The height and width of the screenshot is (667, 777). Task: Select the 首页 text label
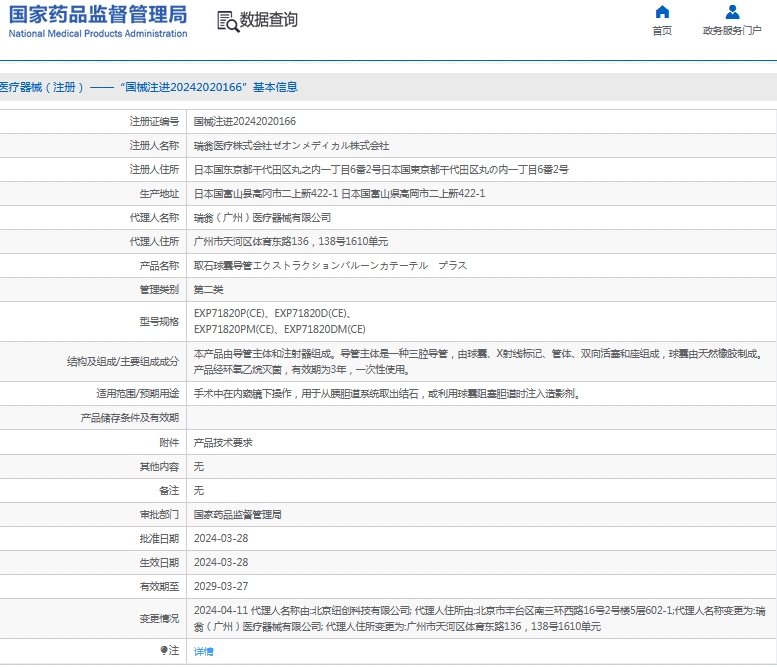click(x=662, y=31)
